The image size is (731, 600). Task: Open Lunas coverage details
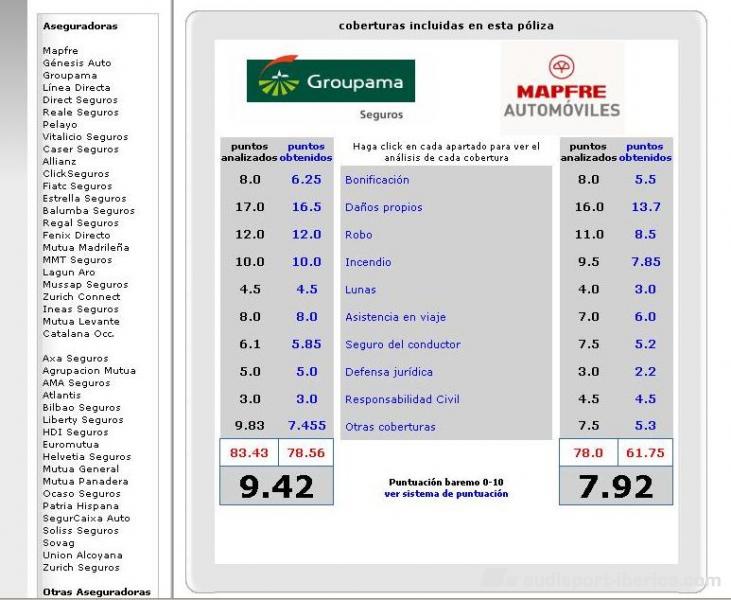click(360, 290)
